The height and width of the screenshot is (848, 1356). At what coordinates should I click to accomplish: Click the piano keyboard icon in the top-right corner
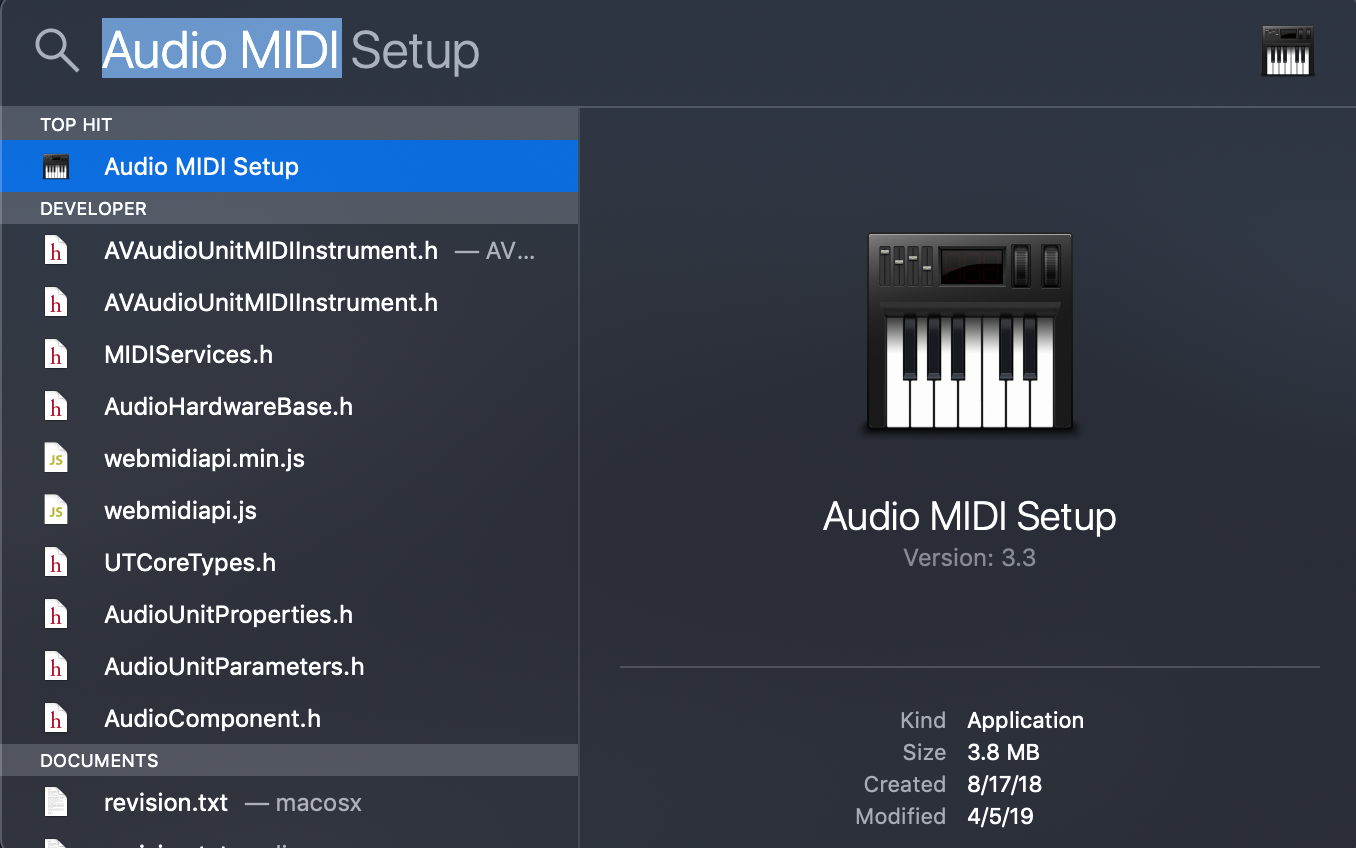tap(1288, 49)
